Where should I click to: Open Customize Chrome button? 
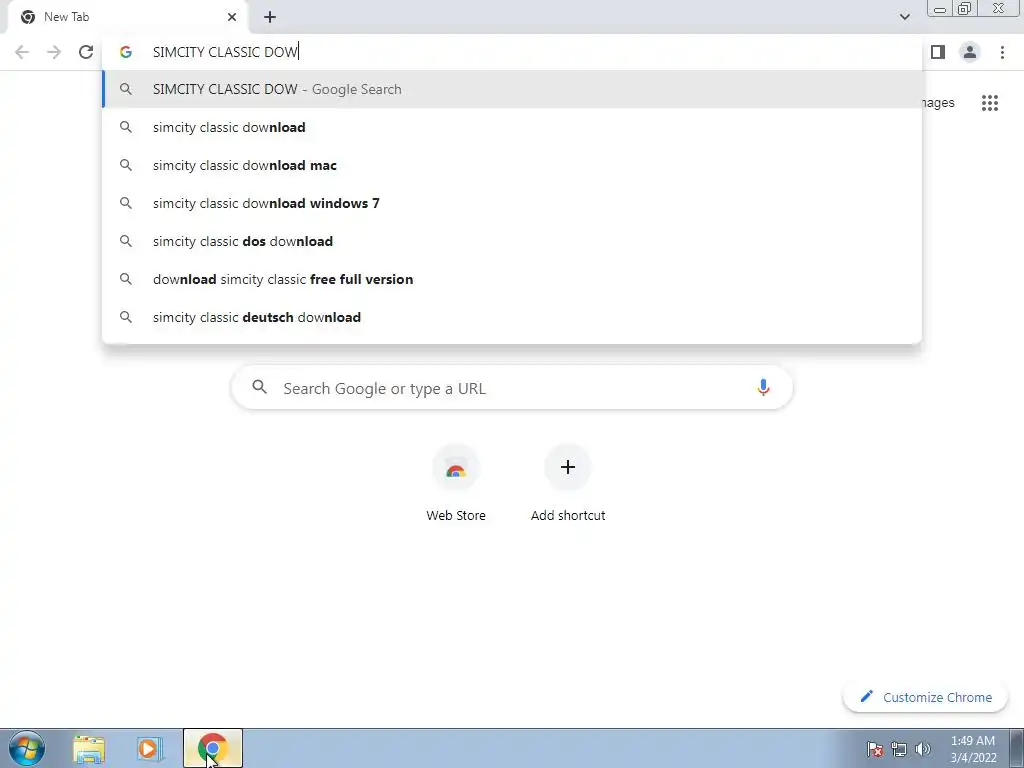click(x=926, y=697)
